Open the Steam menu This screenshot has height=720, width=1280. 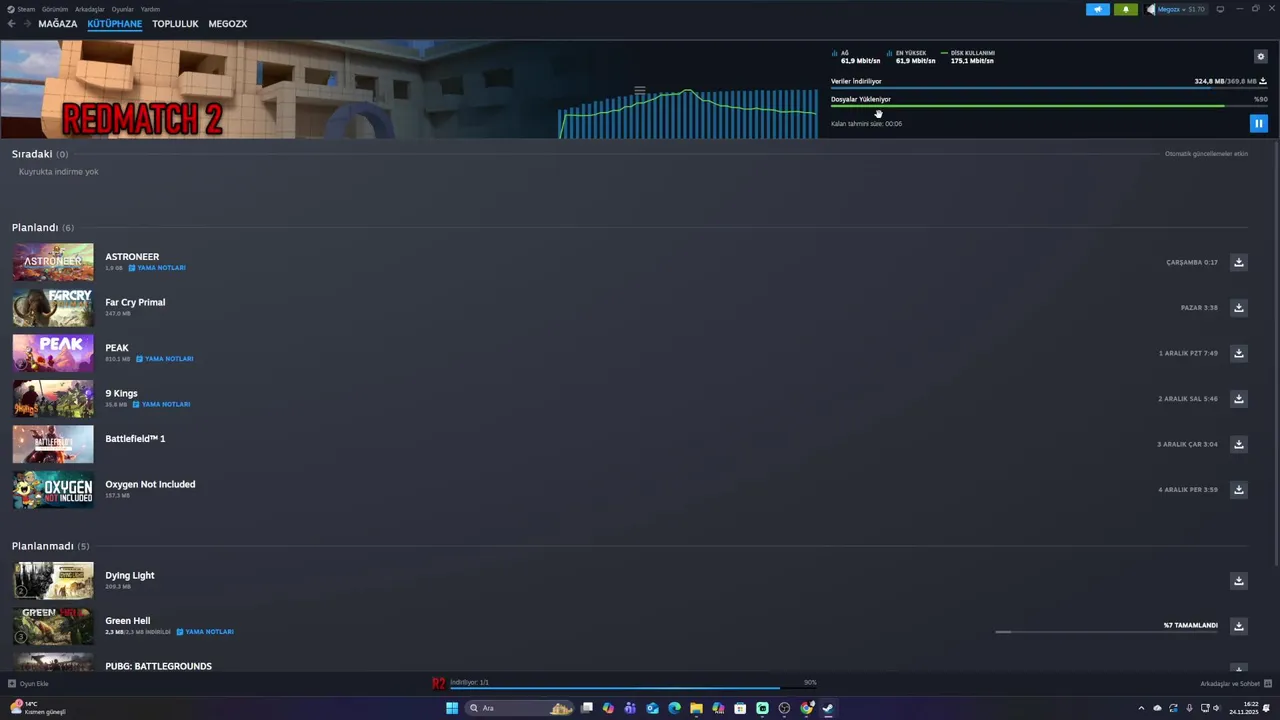[22, 9]
